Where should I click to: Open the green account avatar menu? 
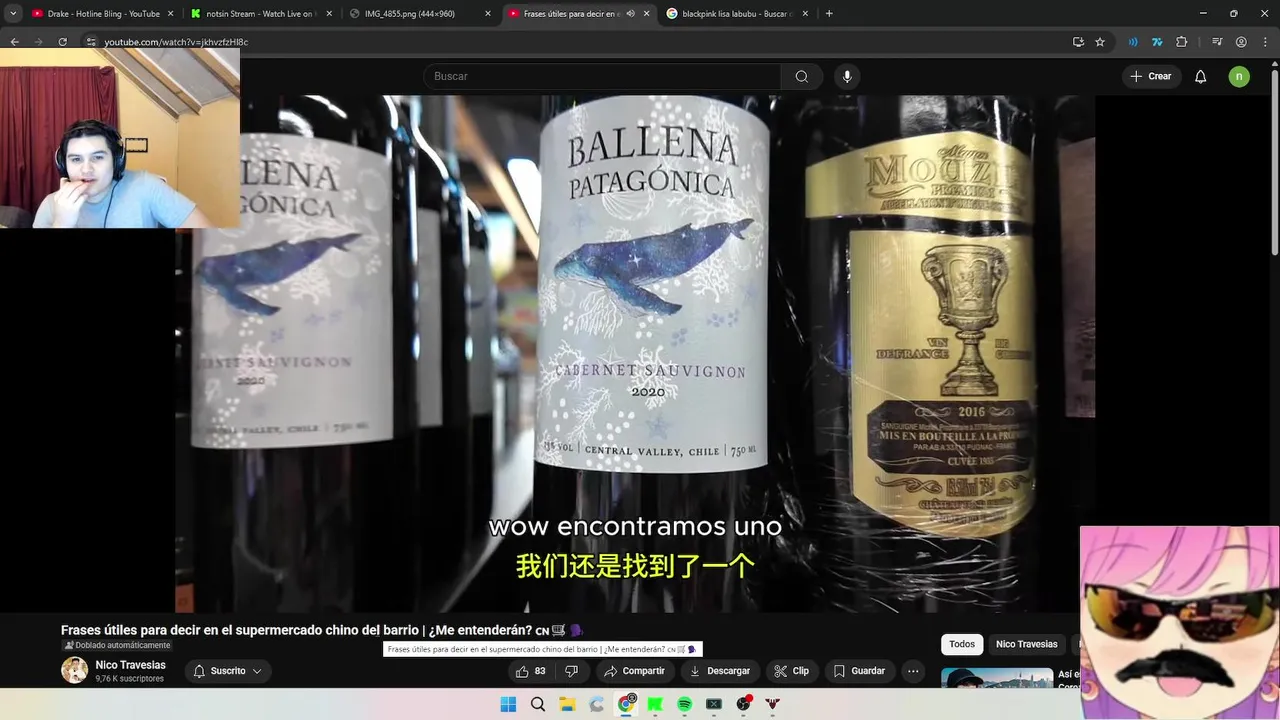1239,76
